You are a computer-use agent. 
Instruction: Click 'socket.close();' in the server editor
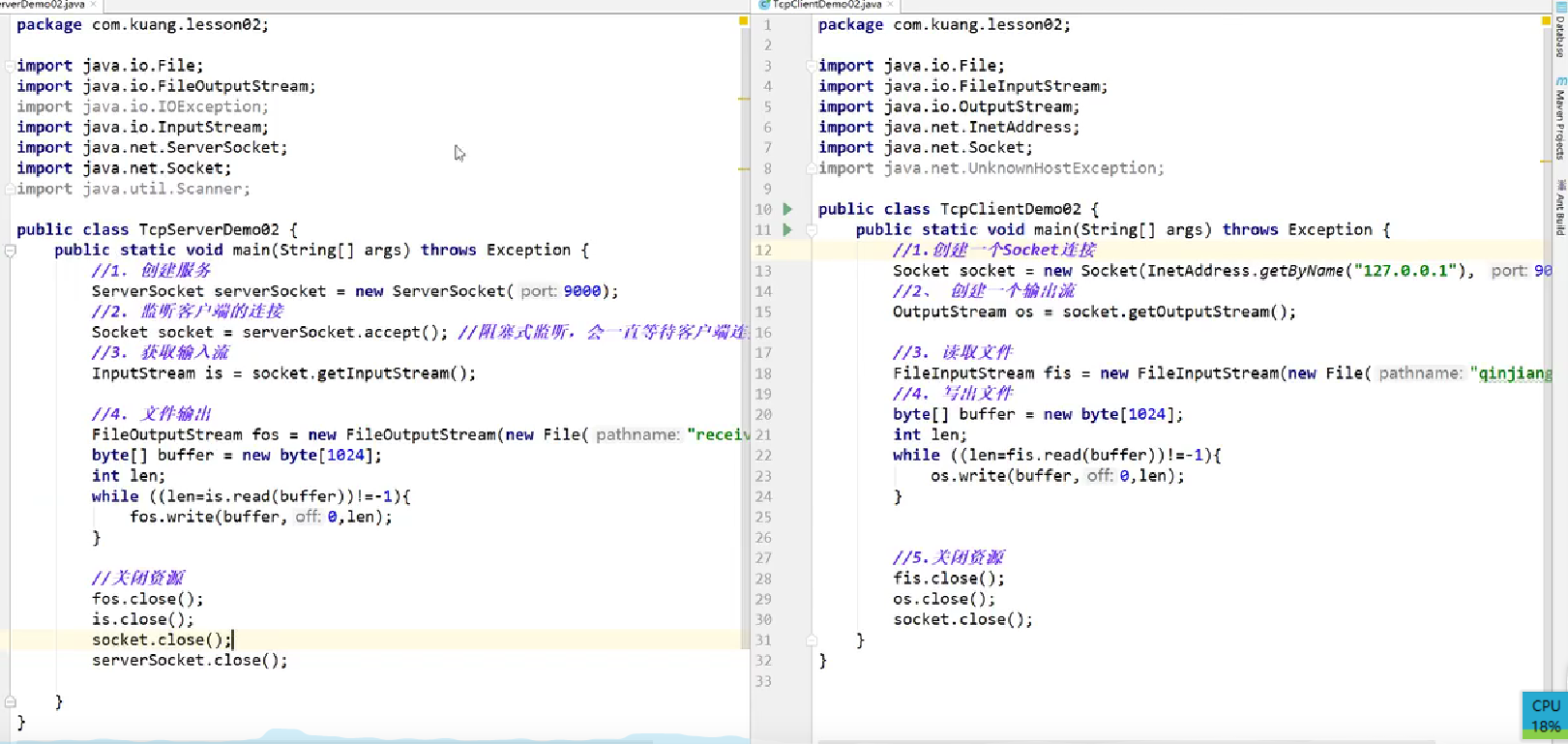point(162,640)
